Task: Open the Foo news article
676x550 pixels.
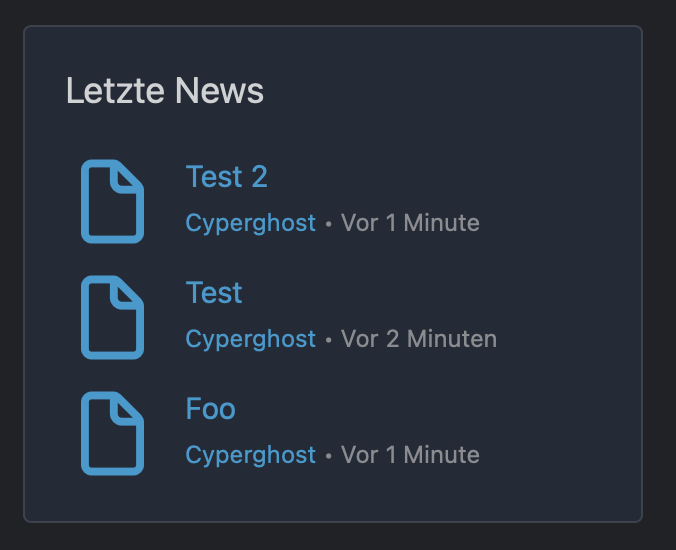Action: pos(211,409)
